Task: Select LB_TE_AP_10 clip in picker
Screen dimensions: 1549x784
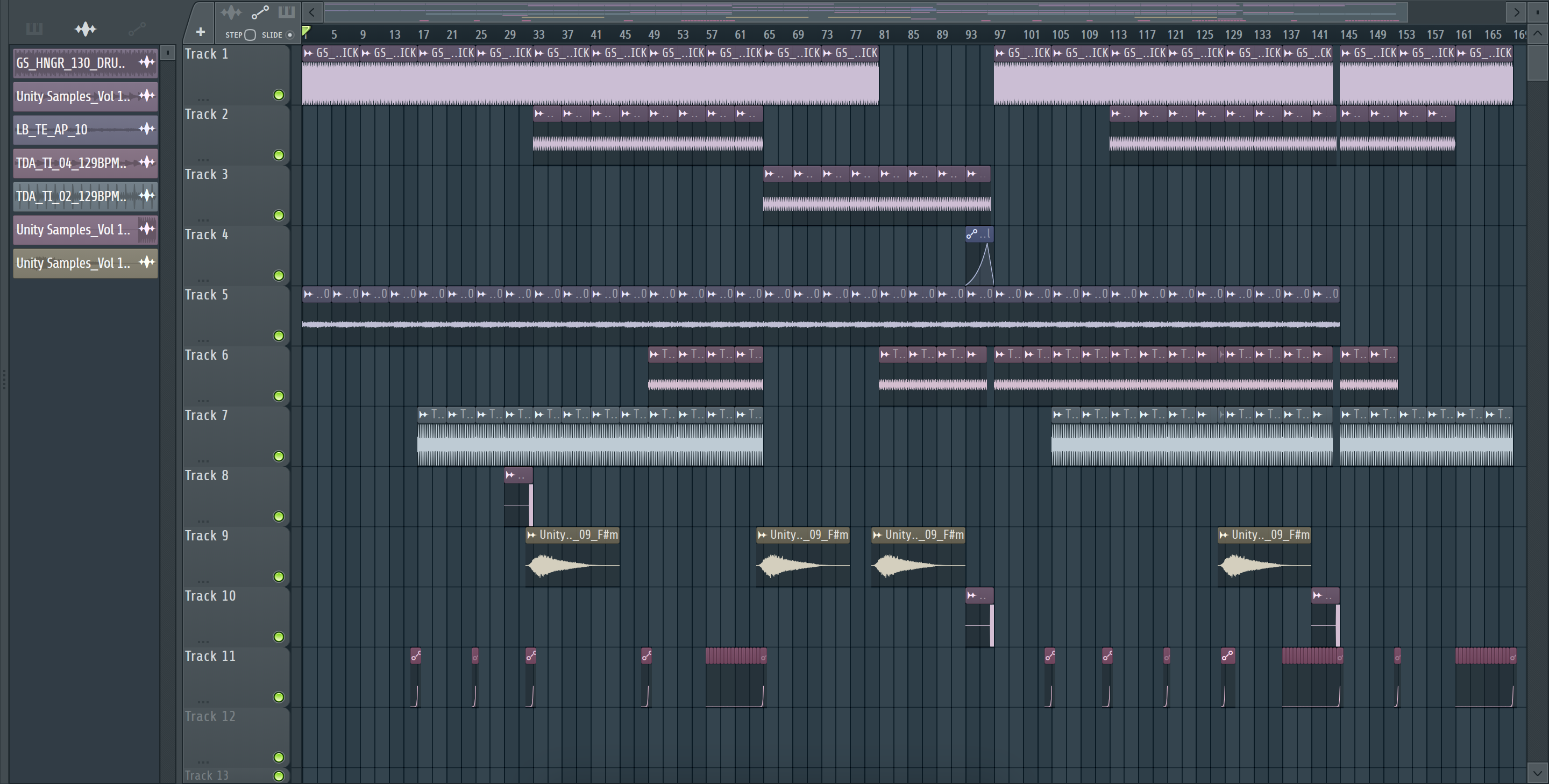Action: click(86, 130)
